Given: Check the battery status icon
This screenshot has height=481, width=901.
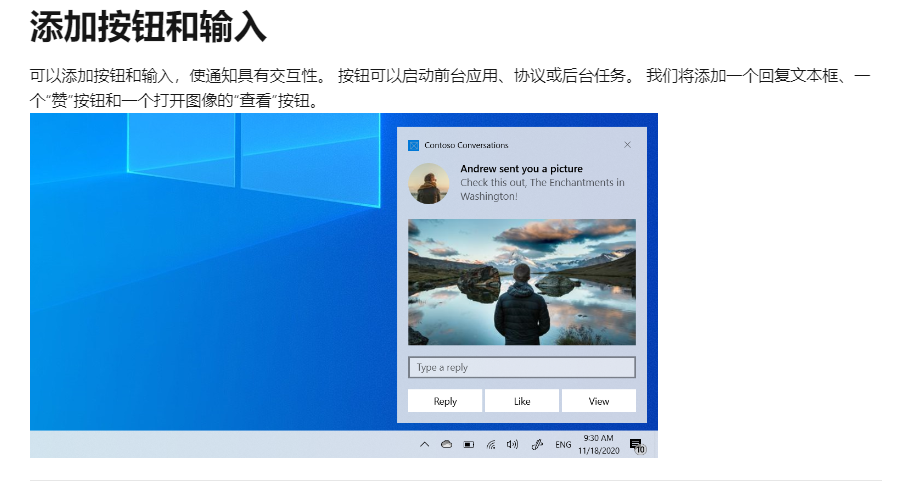Looking at the screenshot, I should point(469,444).
